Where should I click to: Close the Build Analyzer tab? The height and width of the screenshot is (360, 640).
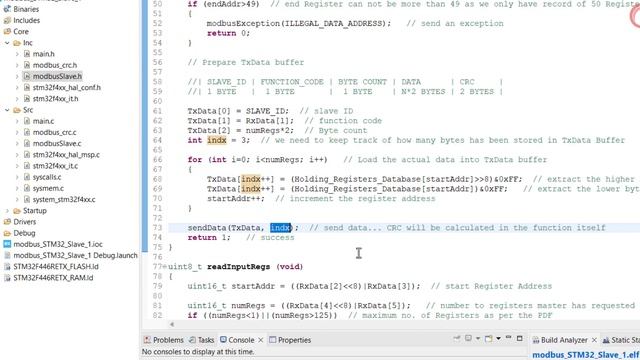594,340
